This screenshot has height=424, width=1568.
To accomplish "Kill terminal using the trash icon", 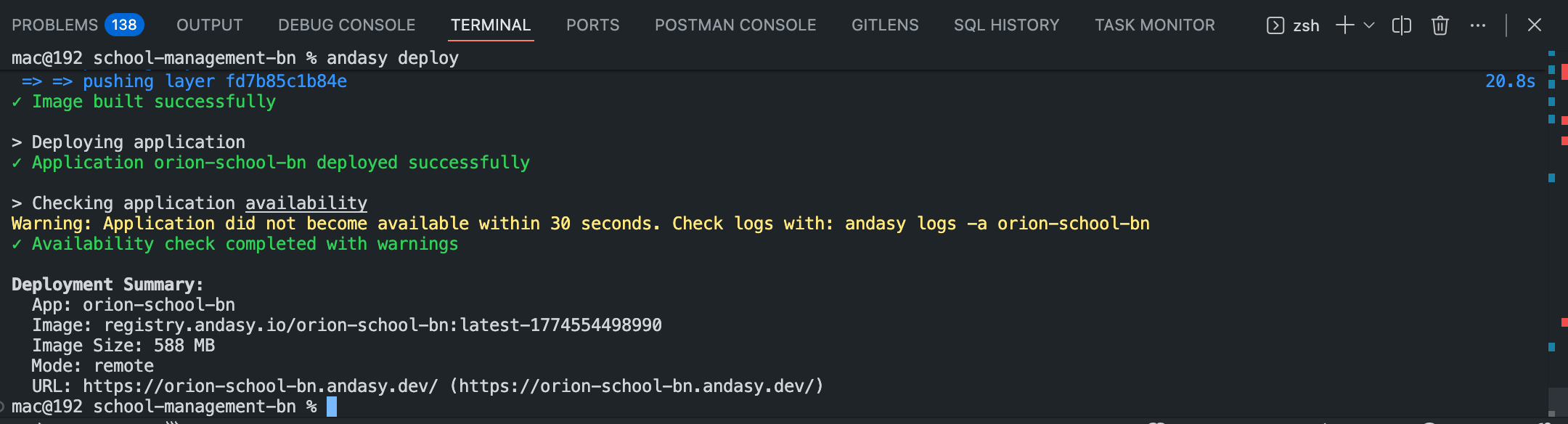I will [1440, 25].
